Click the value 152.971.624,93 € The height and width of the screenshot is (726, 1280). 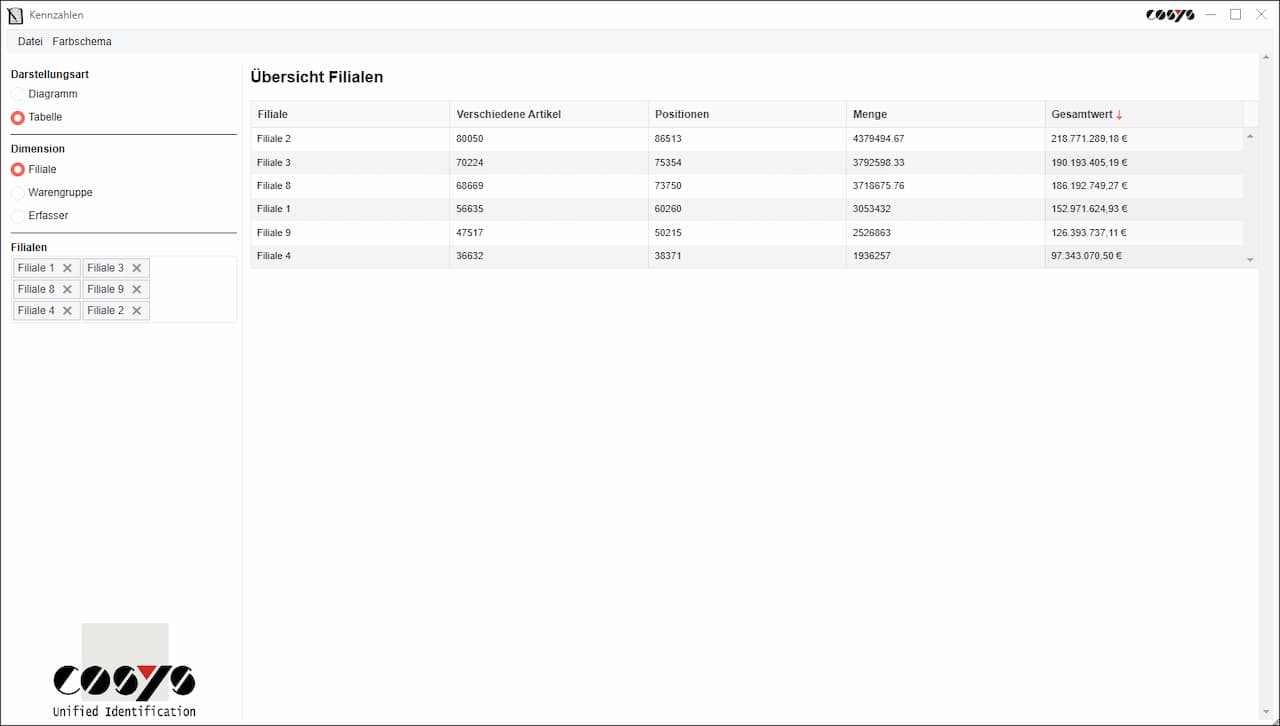[1089, 209]
